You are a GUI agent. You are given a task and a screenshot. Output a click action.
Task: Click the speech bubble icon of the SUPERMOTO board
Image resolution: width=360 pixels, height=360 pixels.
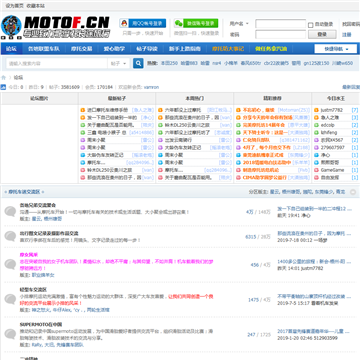click(x=10, y=334)
